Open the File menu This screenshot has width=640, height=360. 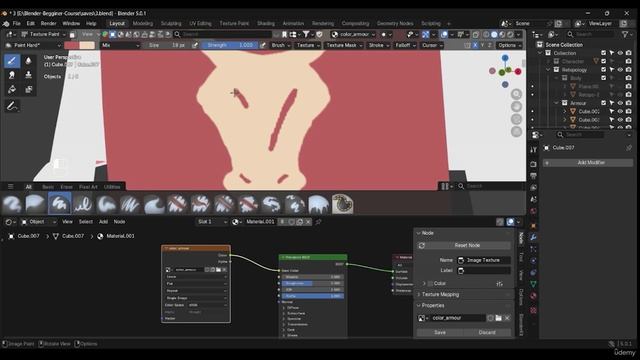click(x=16, y=24)
